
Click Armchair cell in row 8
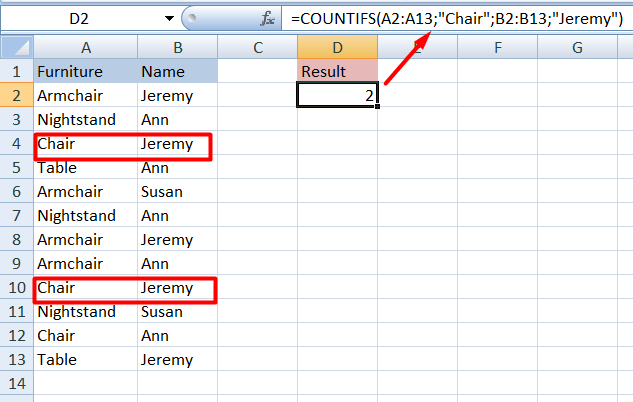(86, 239)
